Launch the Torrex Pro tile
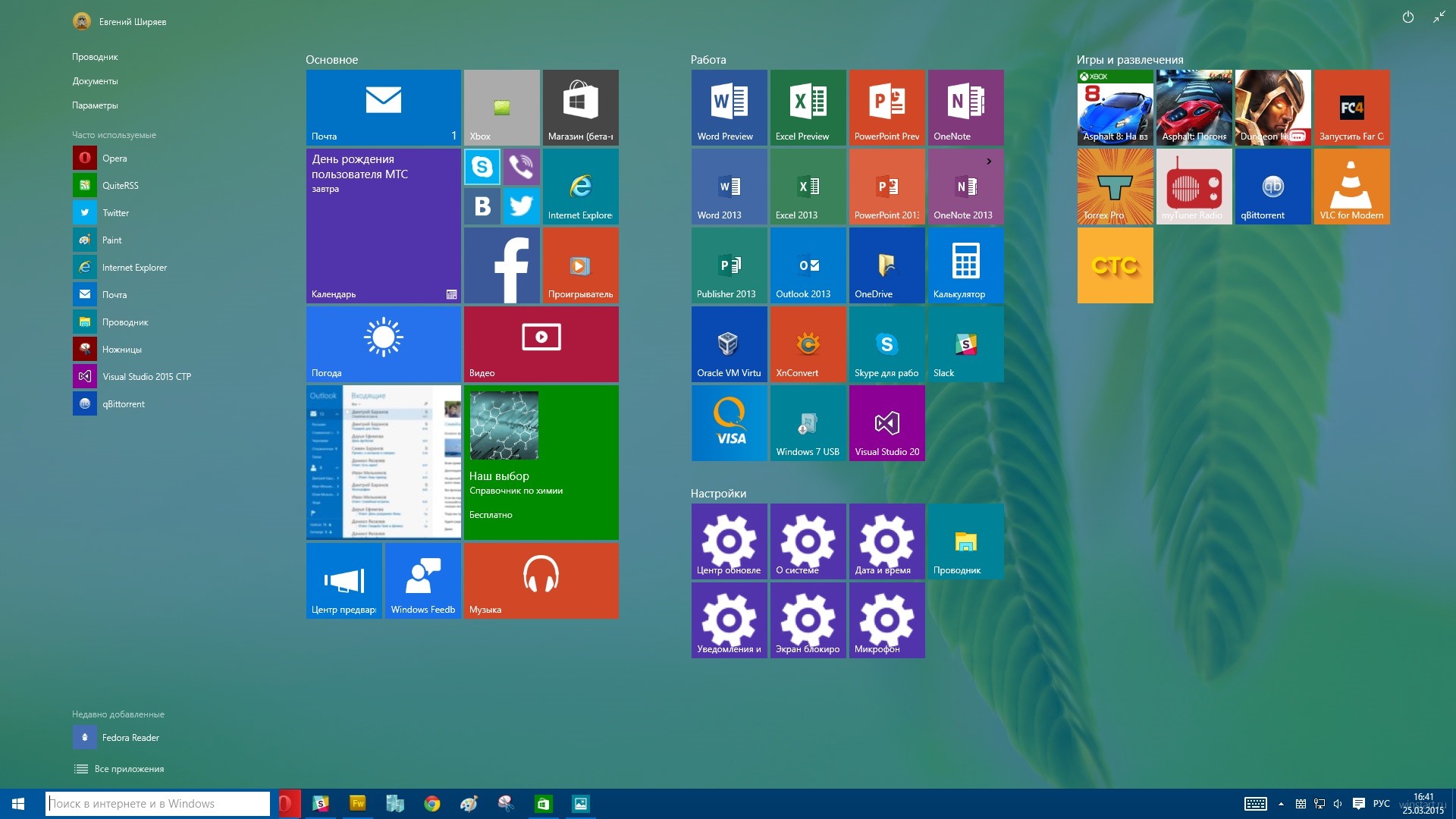Screen dimensions: 1456x819 pos(1115,186)
